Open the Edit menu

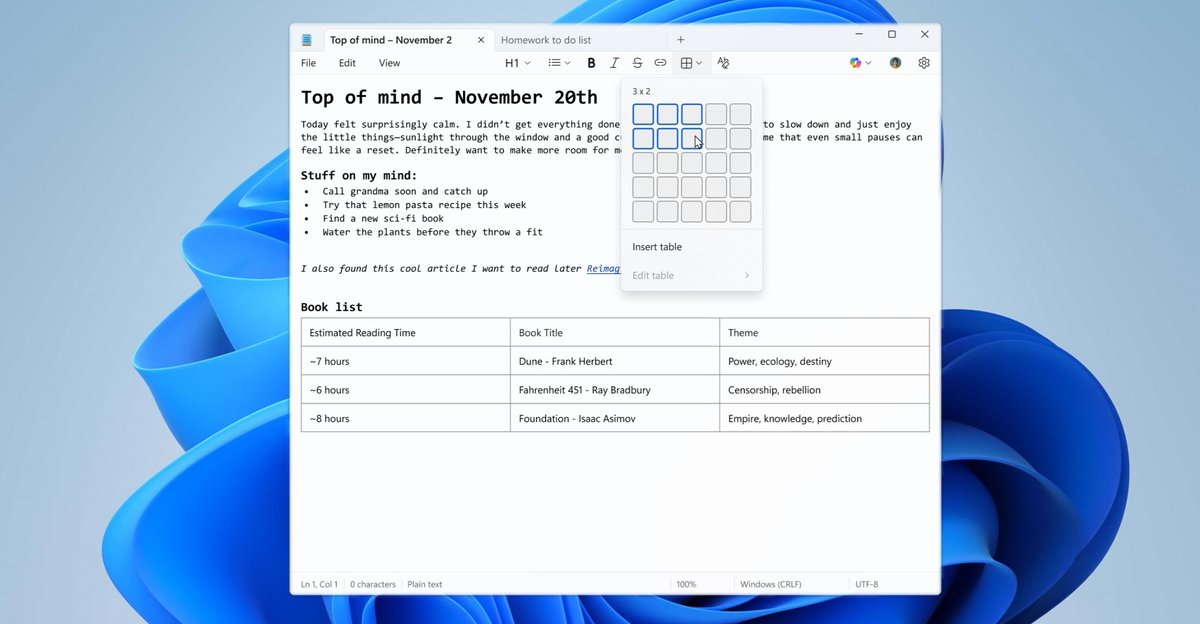click(x=346, y=62)
